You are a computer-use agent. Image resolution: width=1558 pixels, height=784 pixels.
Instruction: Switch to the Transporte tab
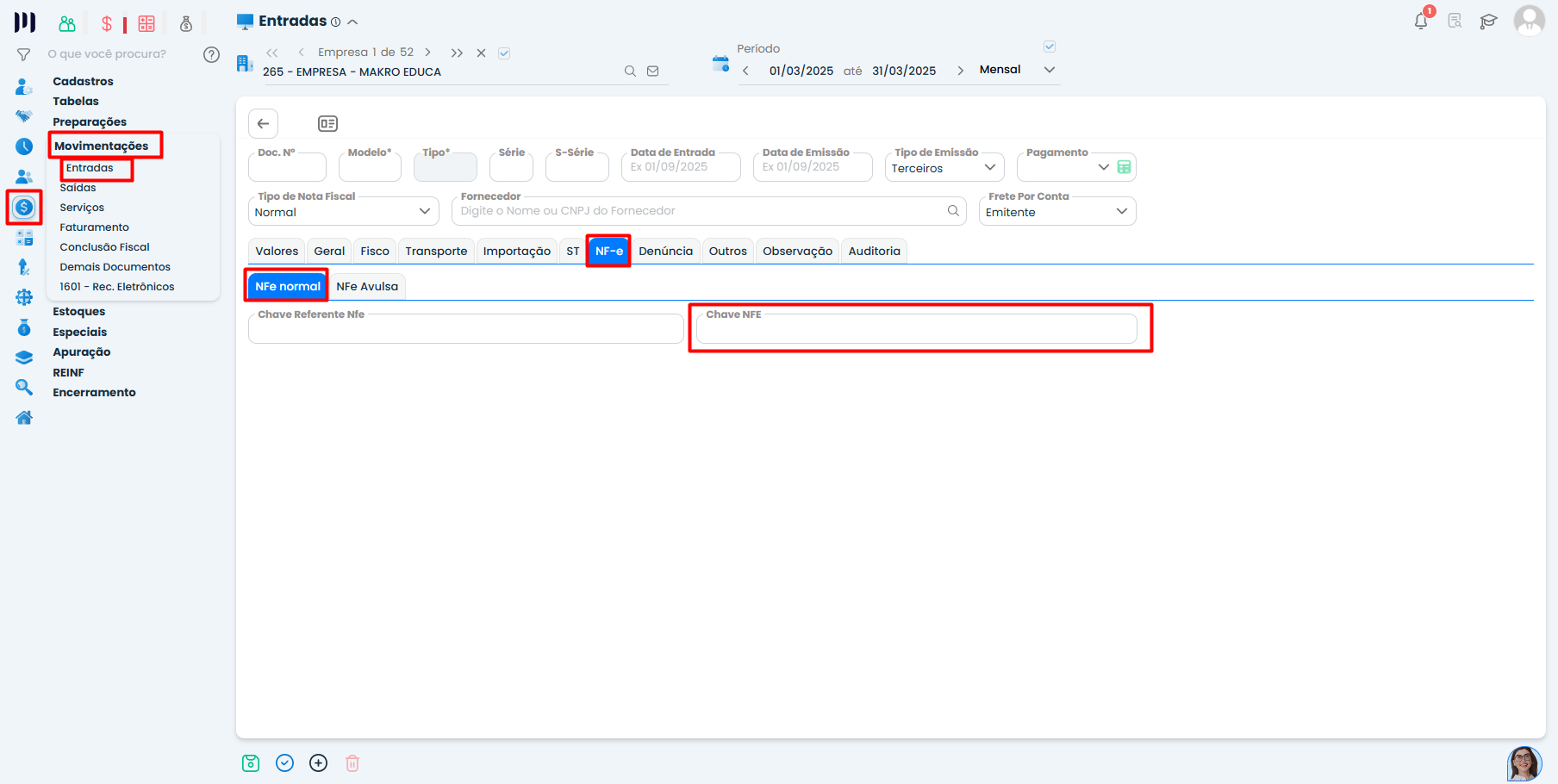point(436,252)
